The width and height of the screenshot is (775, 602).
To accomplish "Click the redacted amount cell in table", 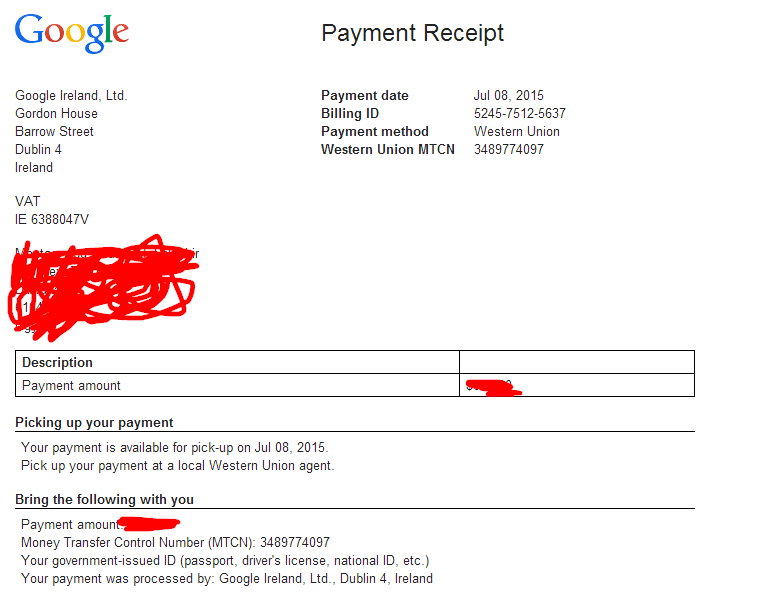I will click(x=577, y=385).
